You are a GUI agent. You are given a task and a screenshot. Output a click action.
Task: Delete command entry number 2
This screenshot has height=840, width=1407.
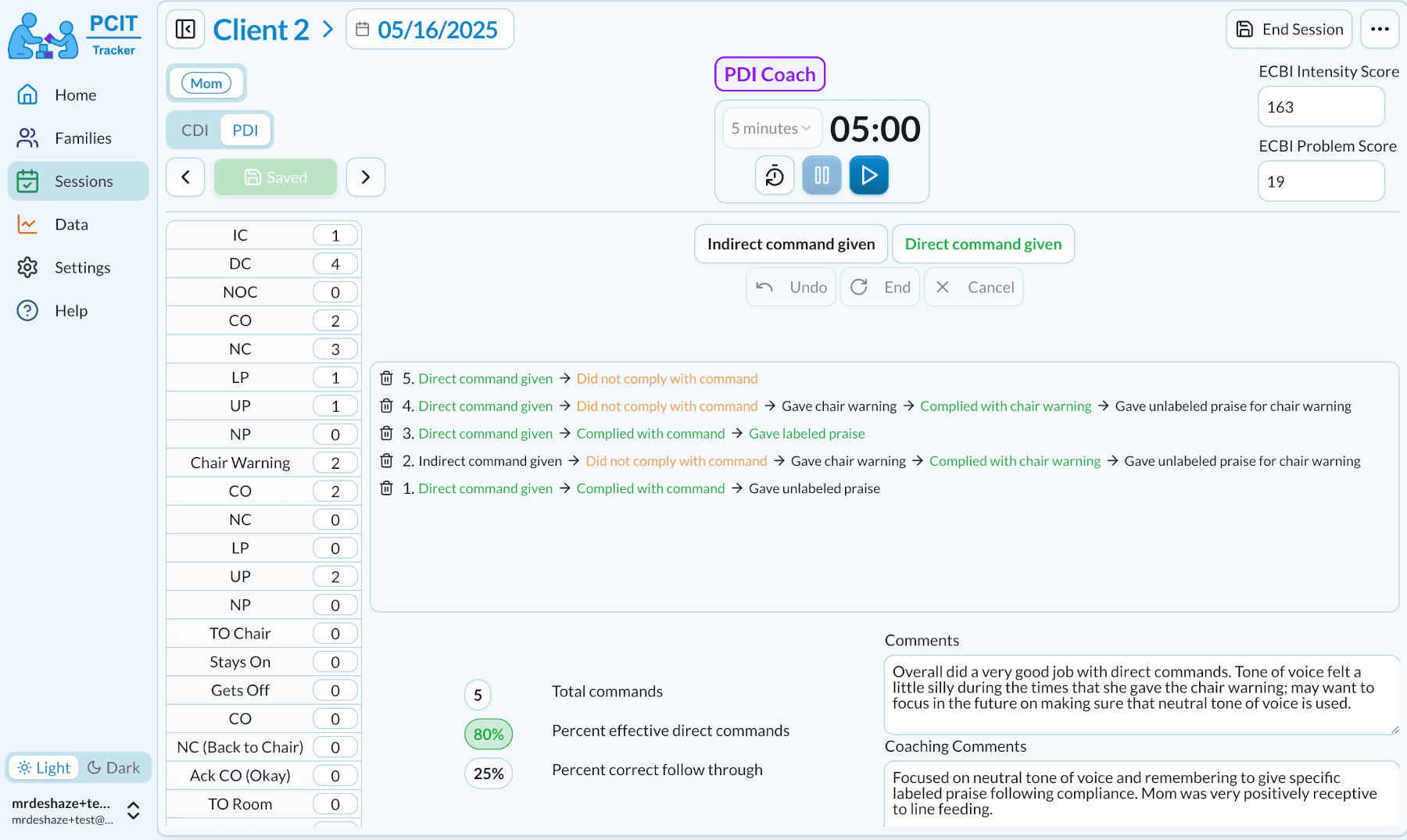386,461
